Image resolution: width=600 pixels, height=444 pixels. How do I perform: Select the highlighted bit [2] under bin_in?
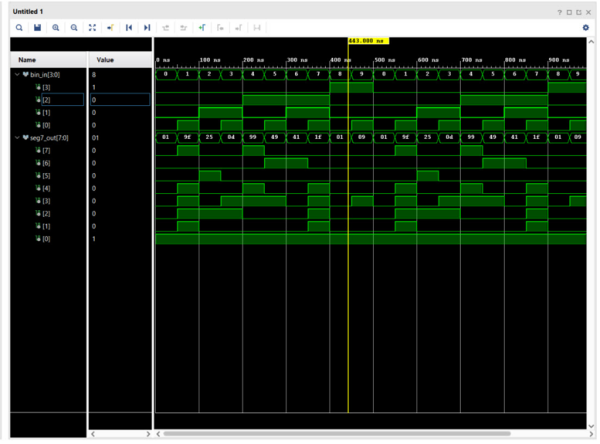46,100
